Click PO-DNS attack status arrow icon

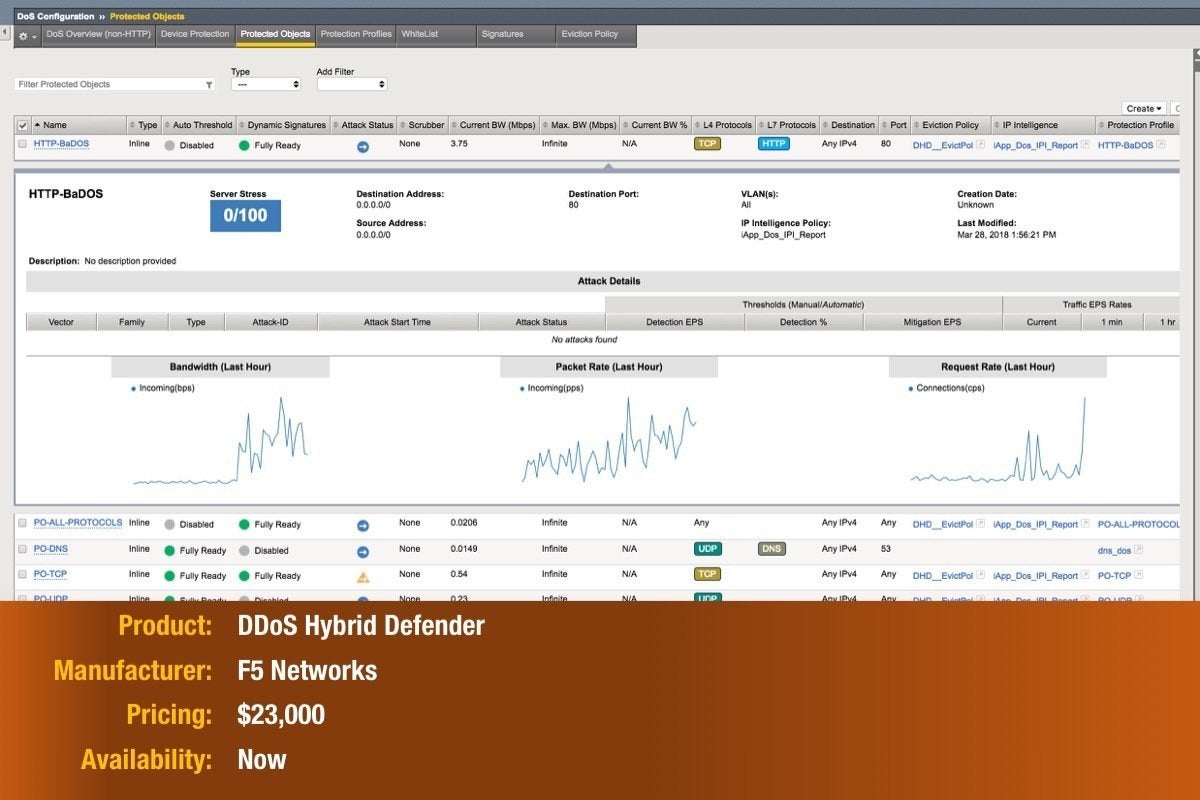[363, 550]
